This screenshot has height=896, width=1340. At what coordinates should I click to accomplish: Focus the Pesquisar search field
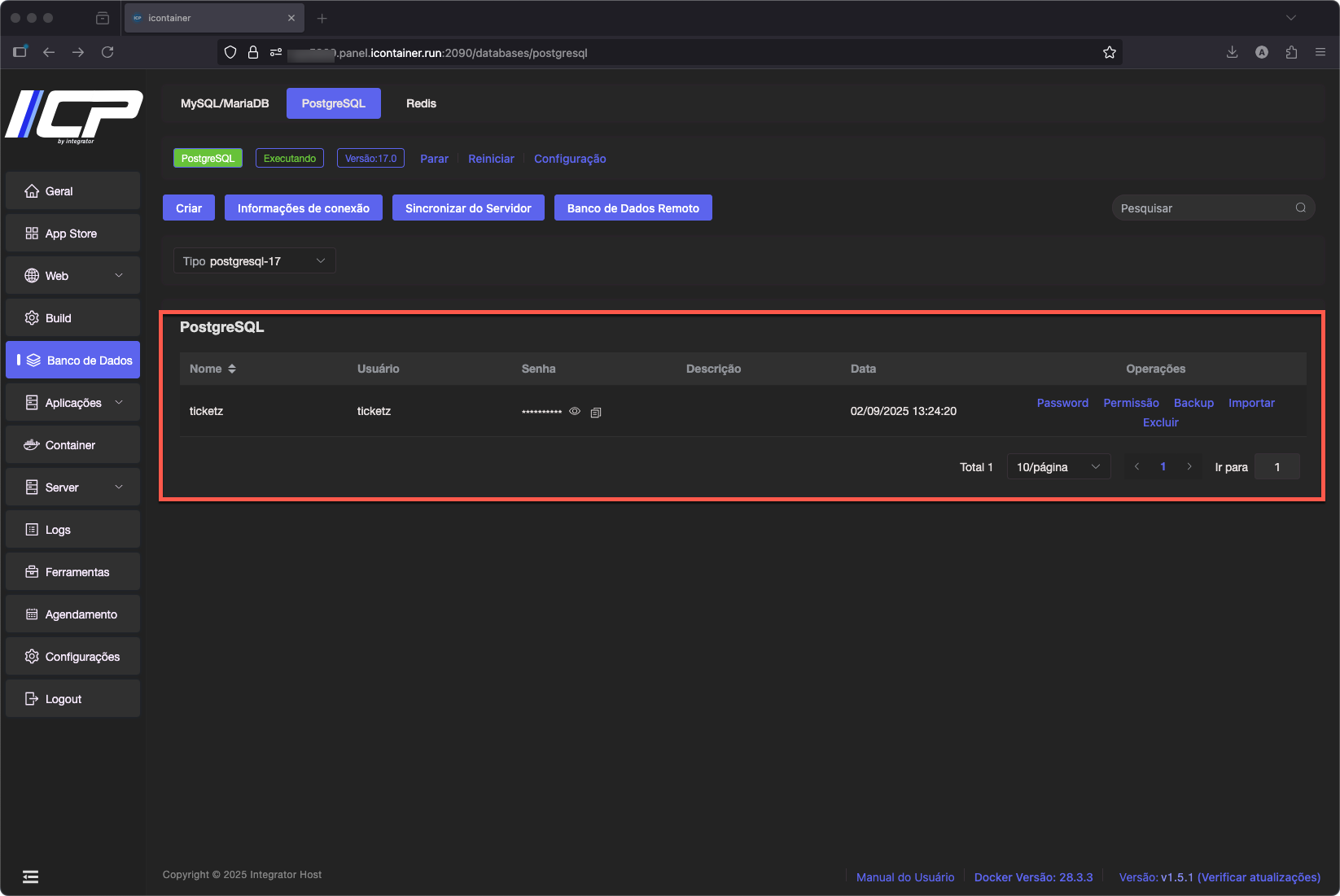[x=1203, y=208]
